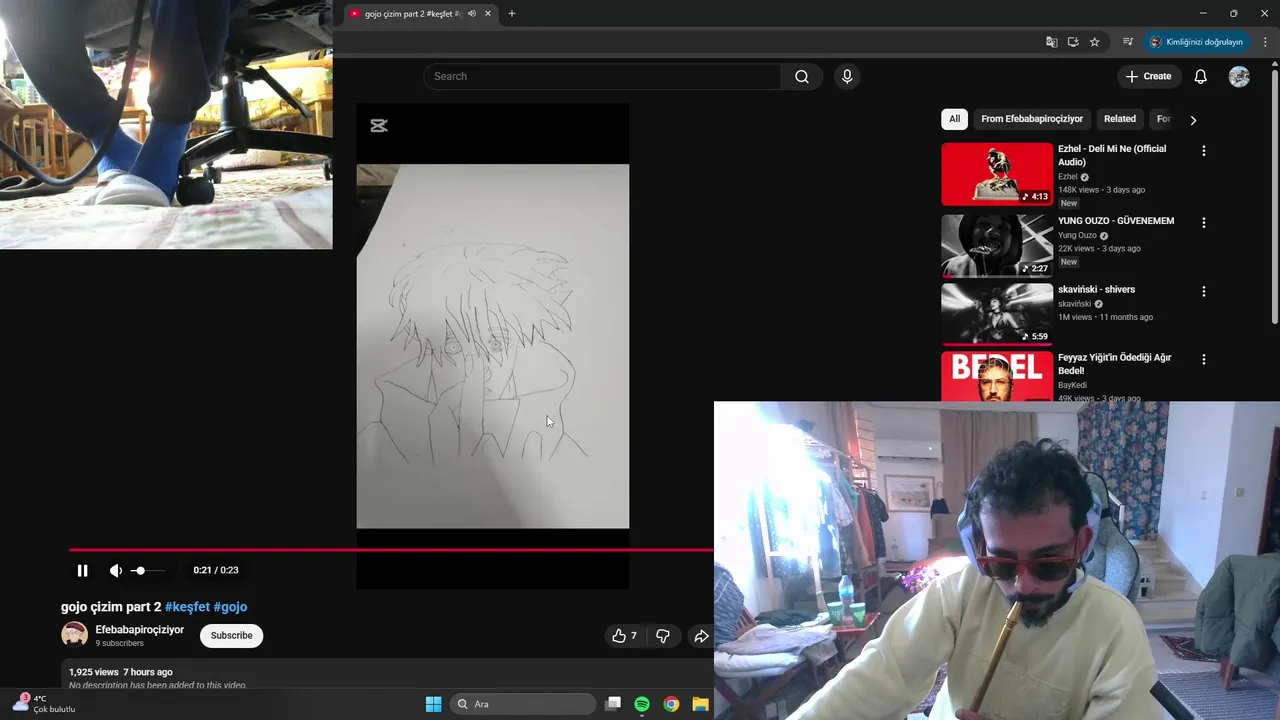Bookmark this page with the star icon
This screenshot has height=720, width=1280.
[1095, 42]
